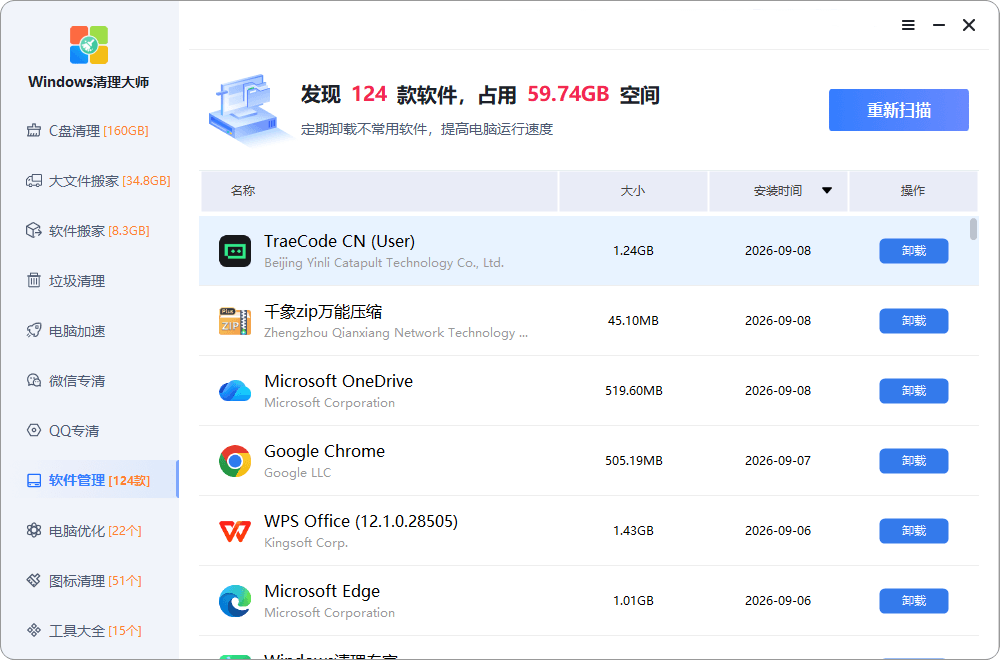Screen dimensions: 1000x660
Task: Open 工具大全 [15个]
Action: point(89,630)
